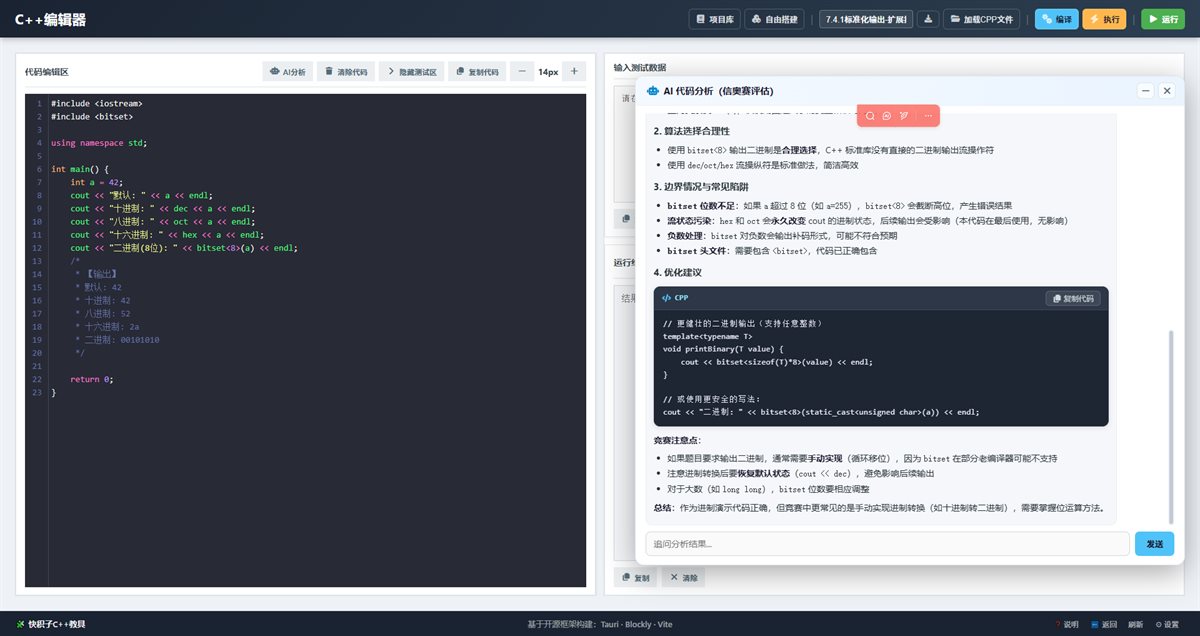Click code line 'return 0;'
1200x636 pixels.
92,380
